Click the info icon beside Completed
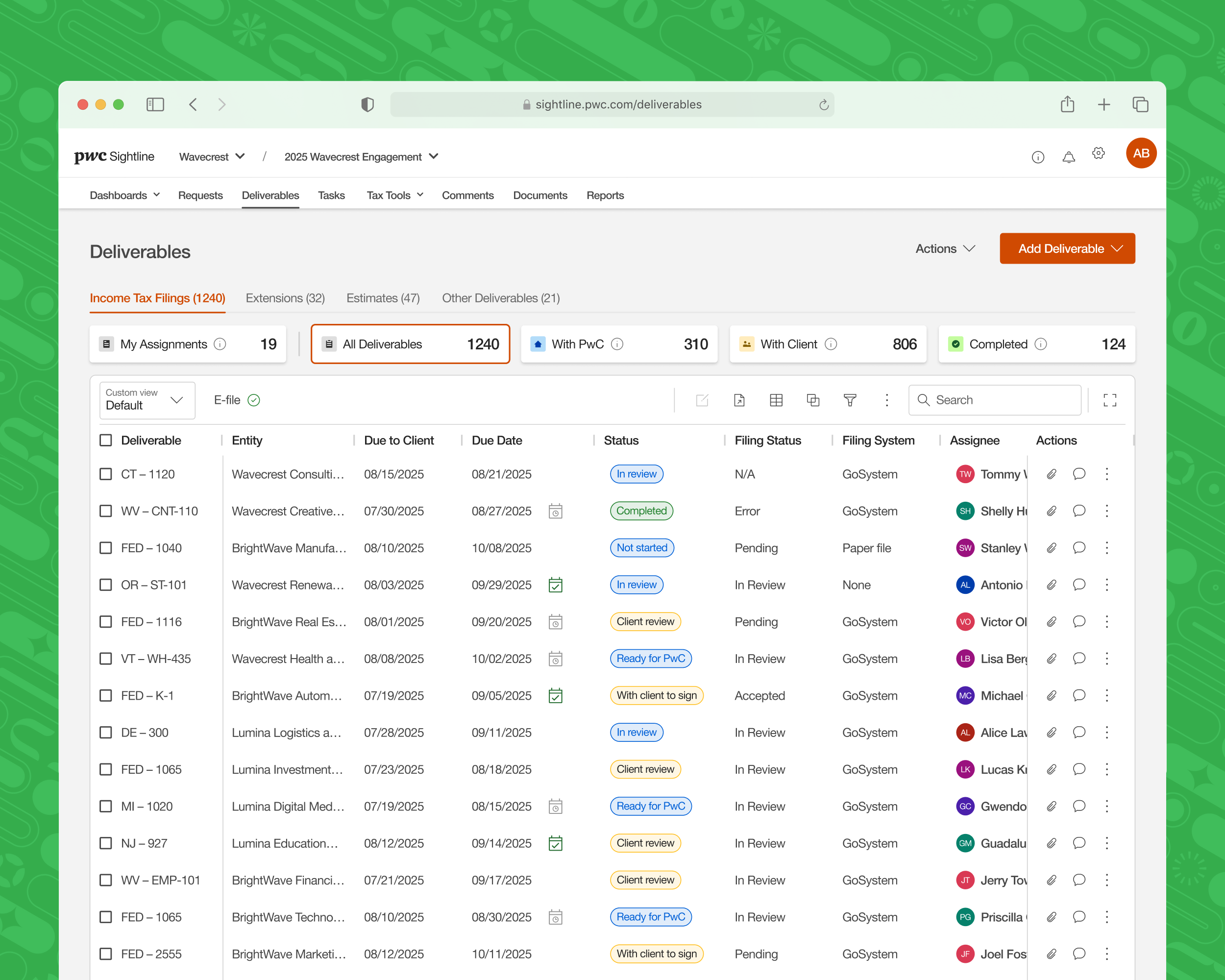This screenshot has height=980, width=1225. [1040, 344]
